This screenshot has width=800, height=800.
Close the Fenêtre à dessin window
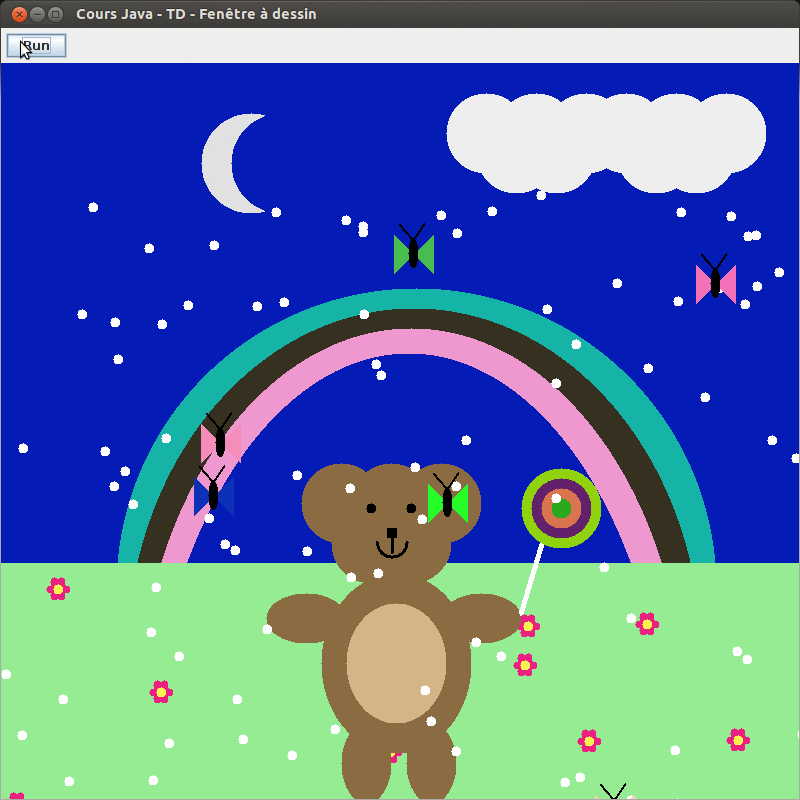tap(19, 14)
